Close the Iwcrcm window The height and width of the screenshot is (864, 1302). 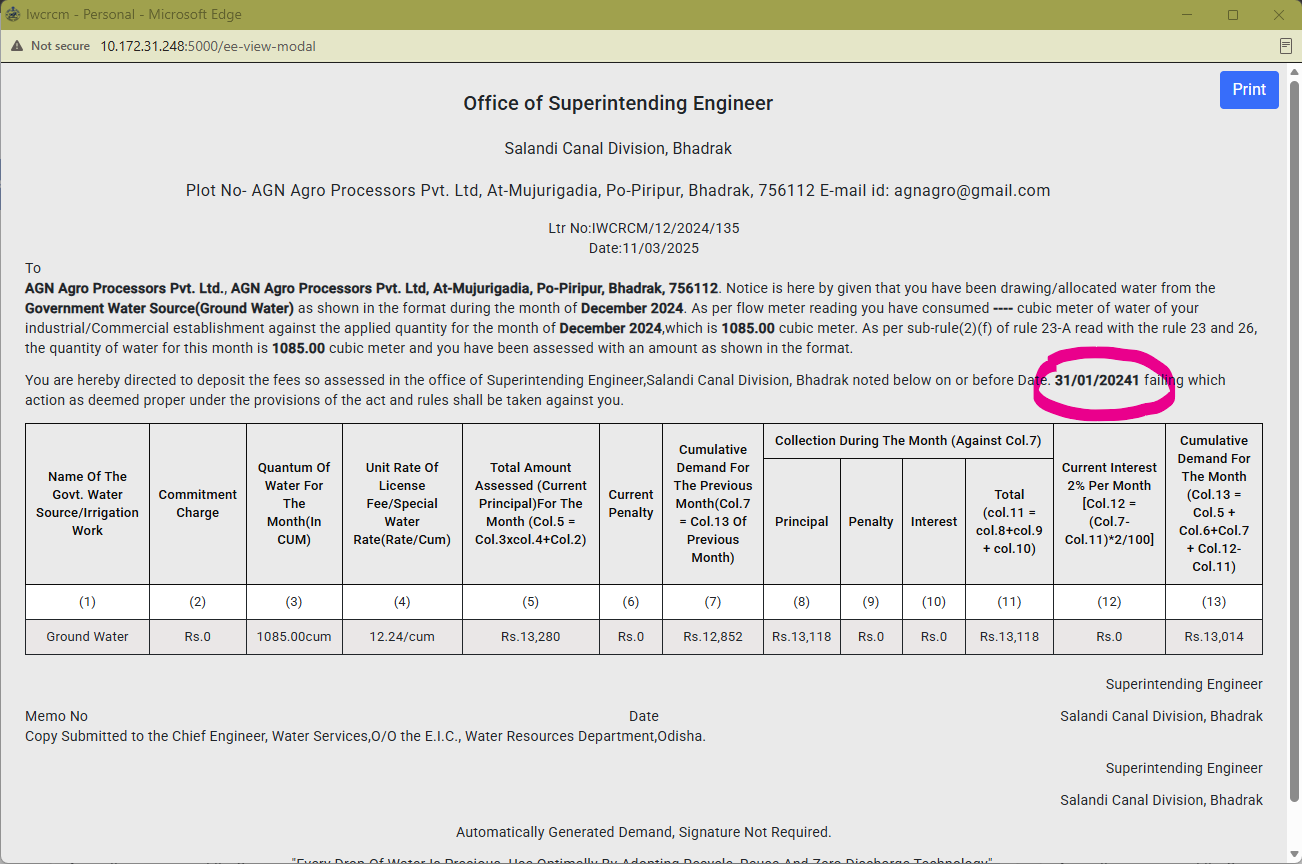1279,15
